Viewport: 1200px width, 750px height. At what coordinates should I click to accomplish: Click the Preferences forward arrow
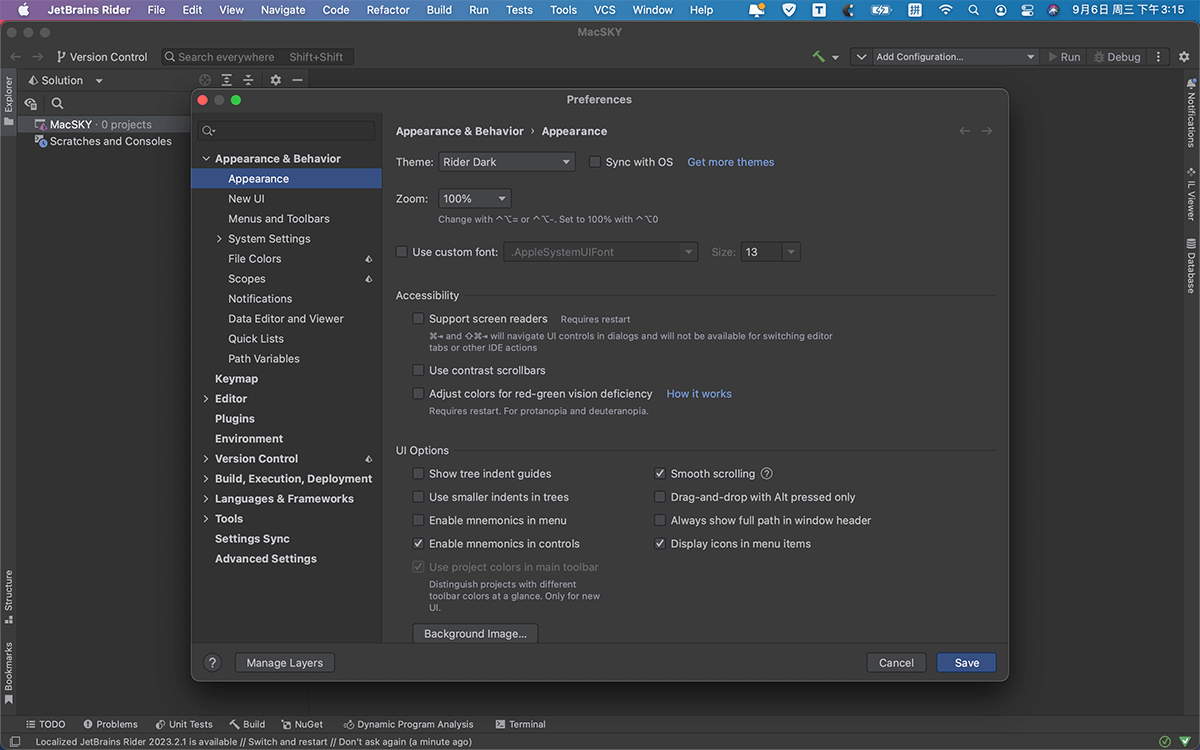click(987, 131)
